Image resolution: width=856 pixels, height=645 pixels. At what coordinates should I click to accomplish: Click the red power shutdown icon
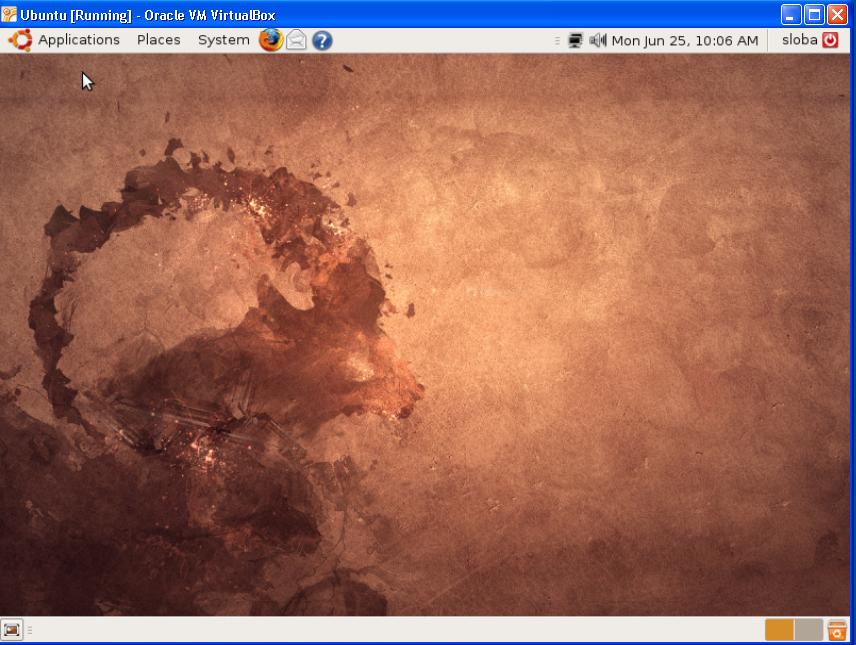click(x=830, y=40)
